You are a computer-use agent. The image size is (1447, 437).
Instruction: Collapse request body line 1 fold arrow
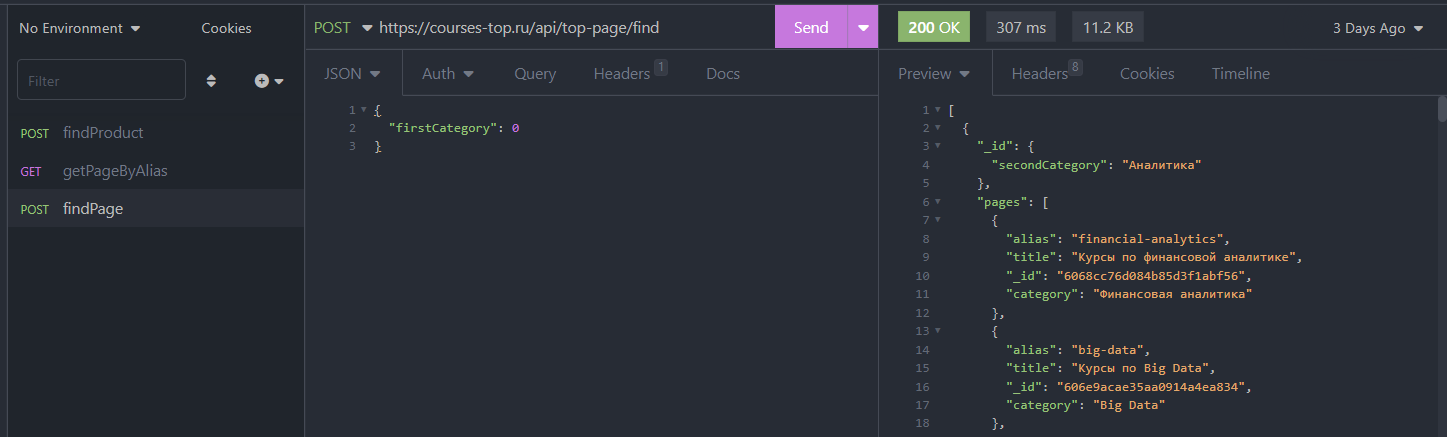point(363,110)
